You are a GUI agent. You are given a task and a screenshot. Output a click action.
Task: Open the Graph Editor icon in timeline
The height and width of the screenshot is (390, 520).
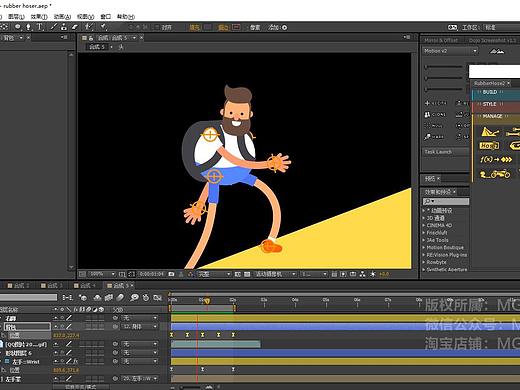coord(157,297)
